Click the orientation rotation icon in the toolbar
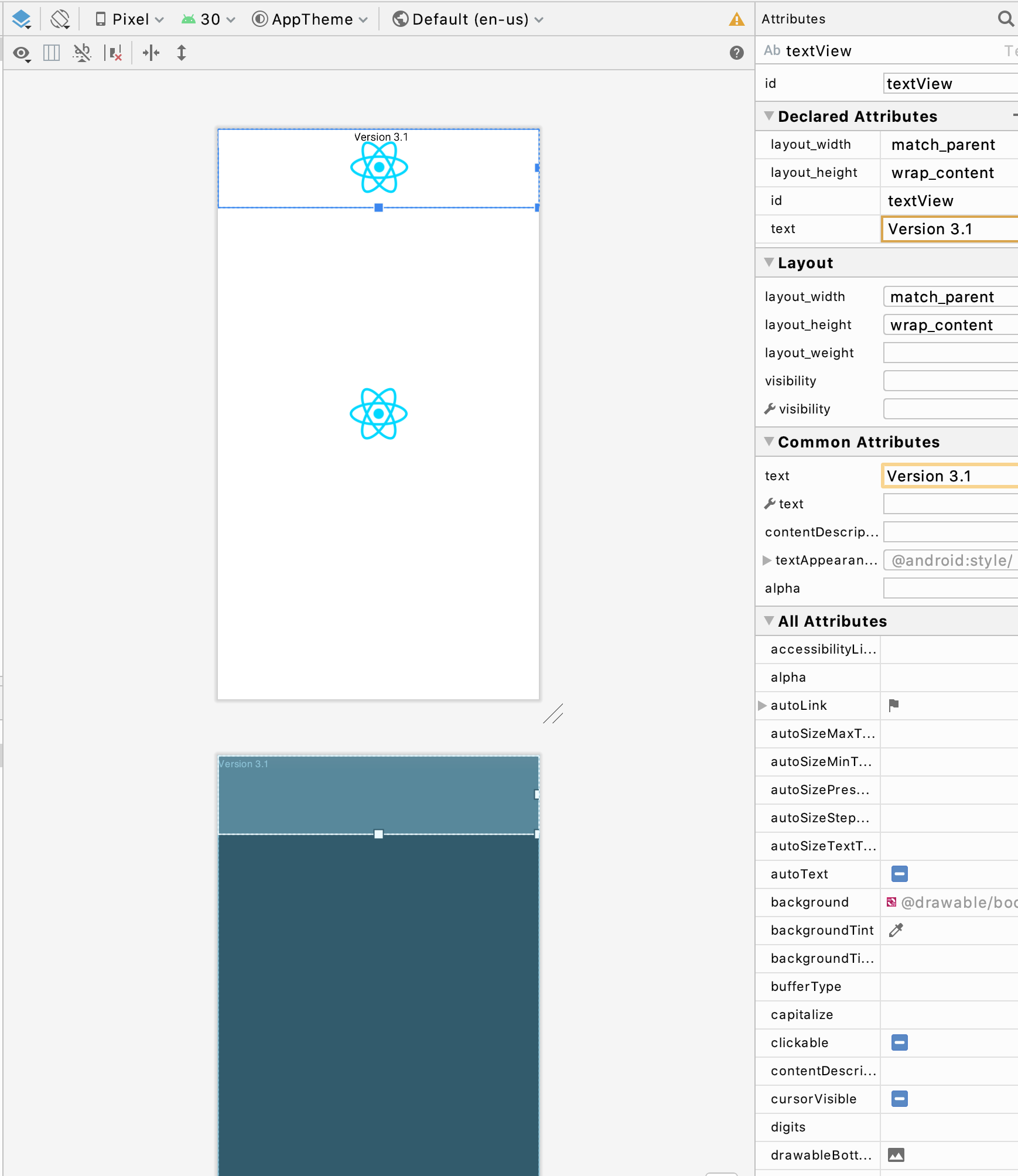The height and width of the screenshot is (1176, 1018). (x=60, y=19)
